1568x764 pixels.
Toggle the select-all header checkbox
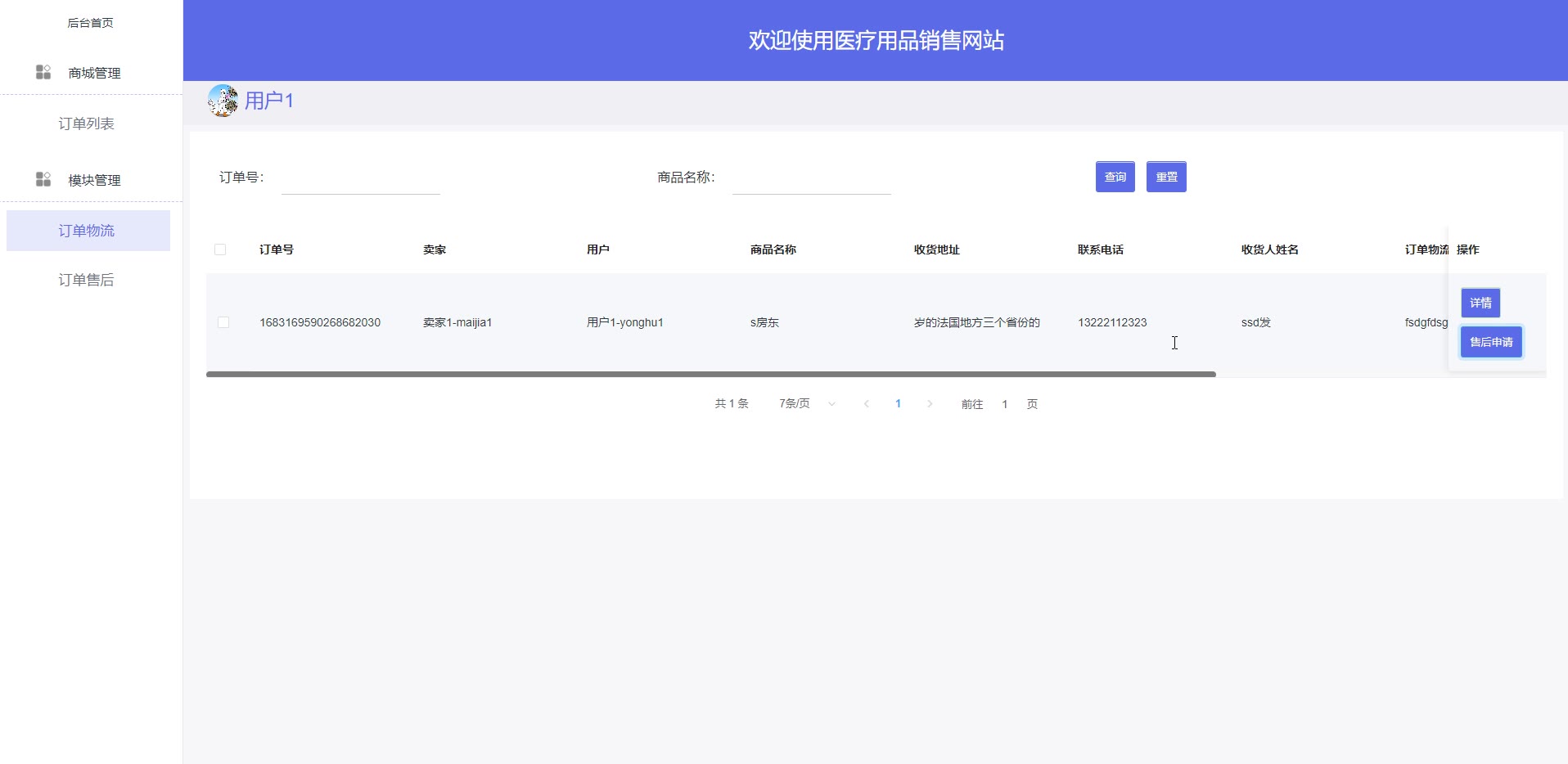[x=220, y=249]
